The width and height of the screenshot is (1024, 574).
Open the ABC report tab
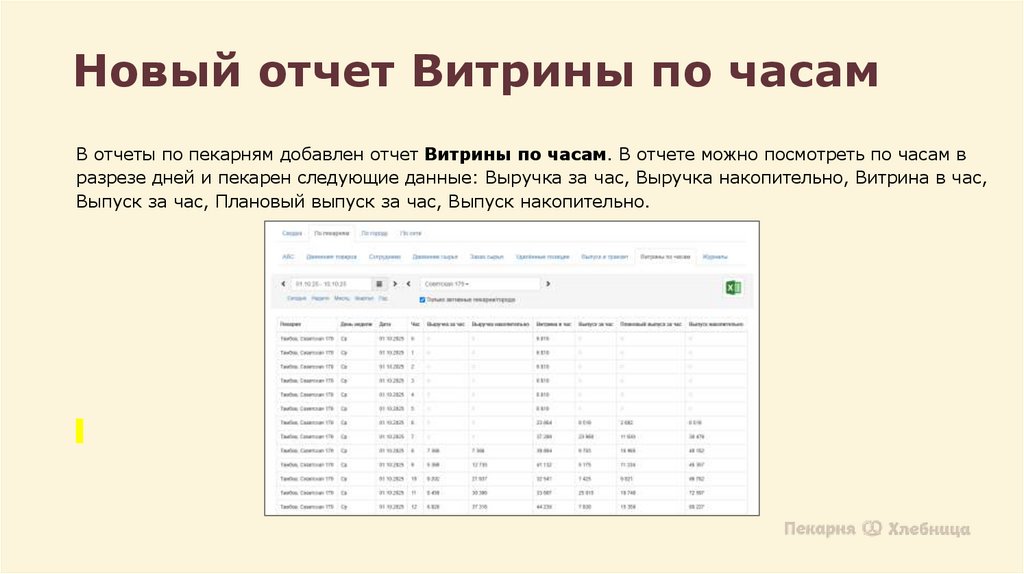[x=288, y=257]
